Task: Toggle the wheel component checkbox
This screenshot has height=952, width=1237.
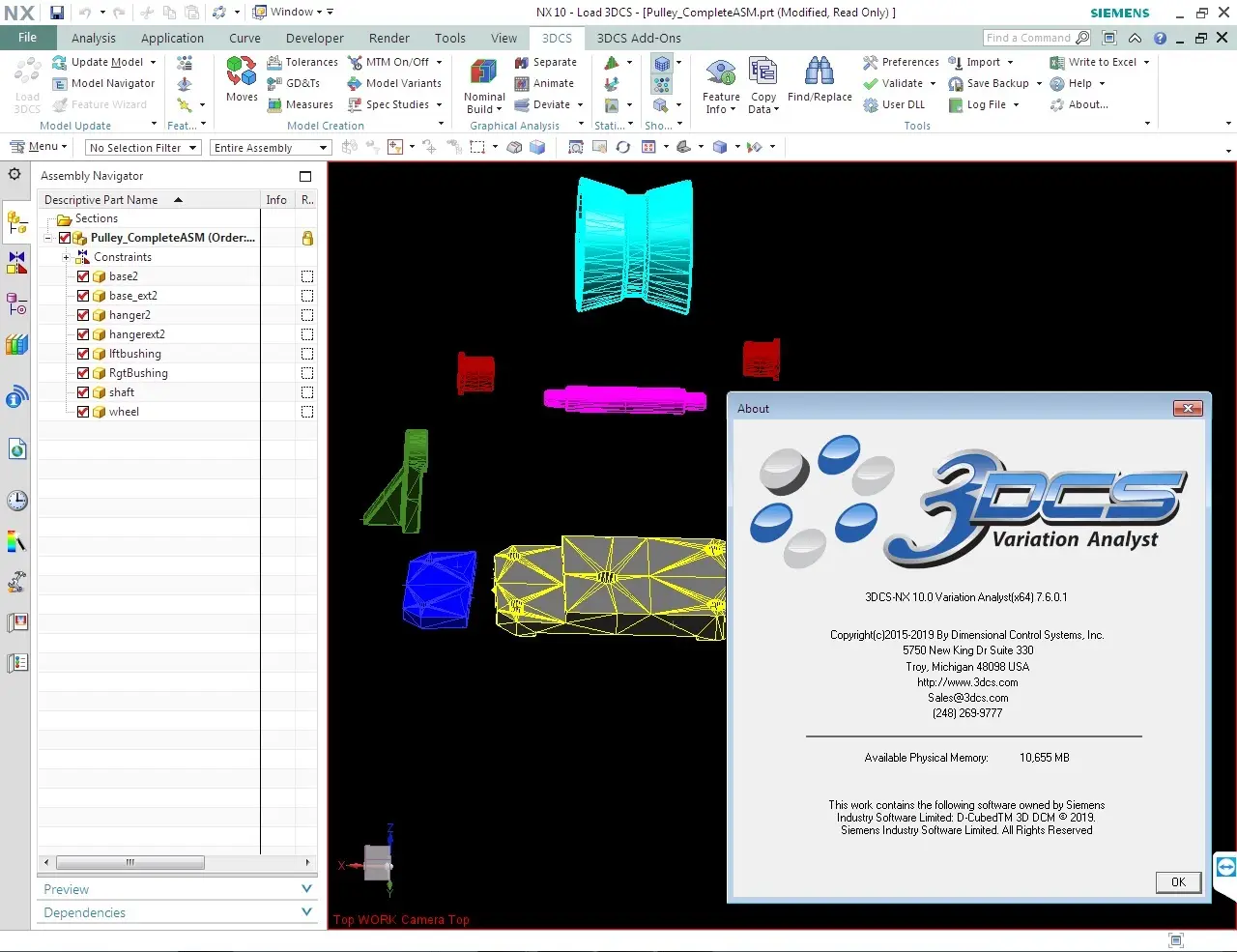Action: [x=83, y=412]
